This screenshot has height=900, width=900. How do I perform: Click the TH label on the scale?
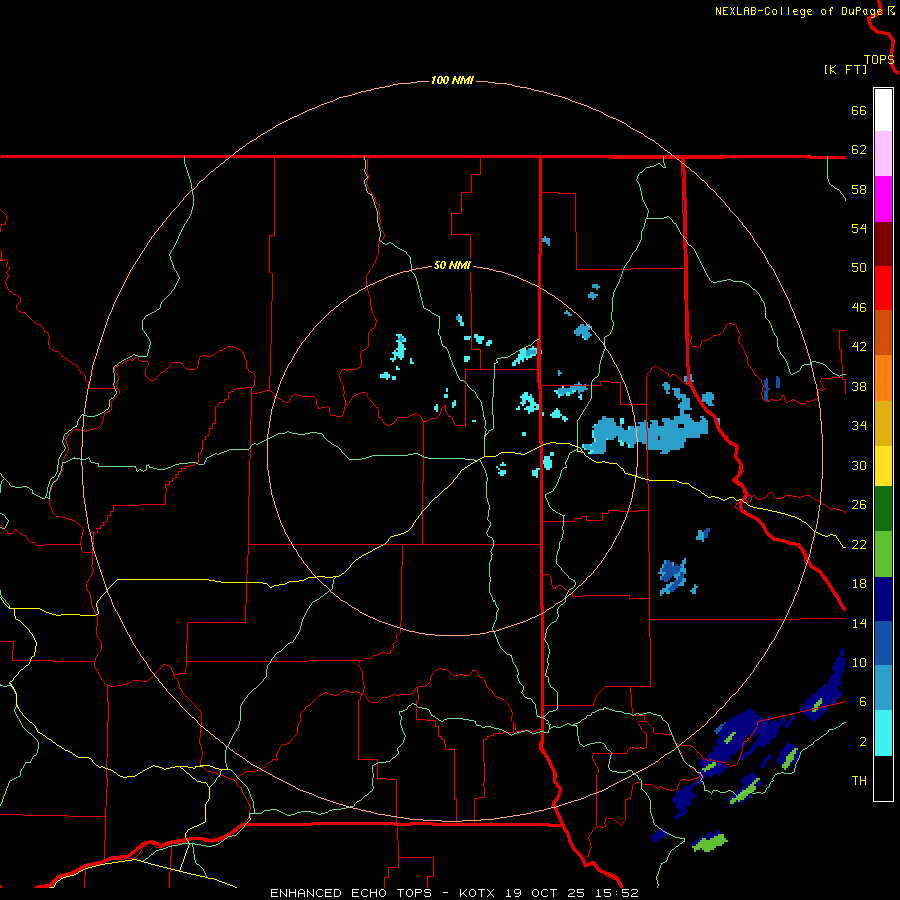click(x=859, y=781)
